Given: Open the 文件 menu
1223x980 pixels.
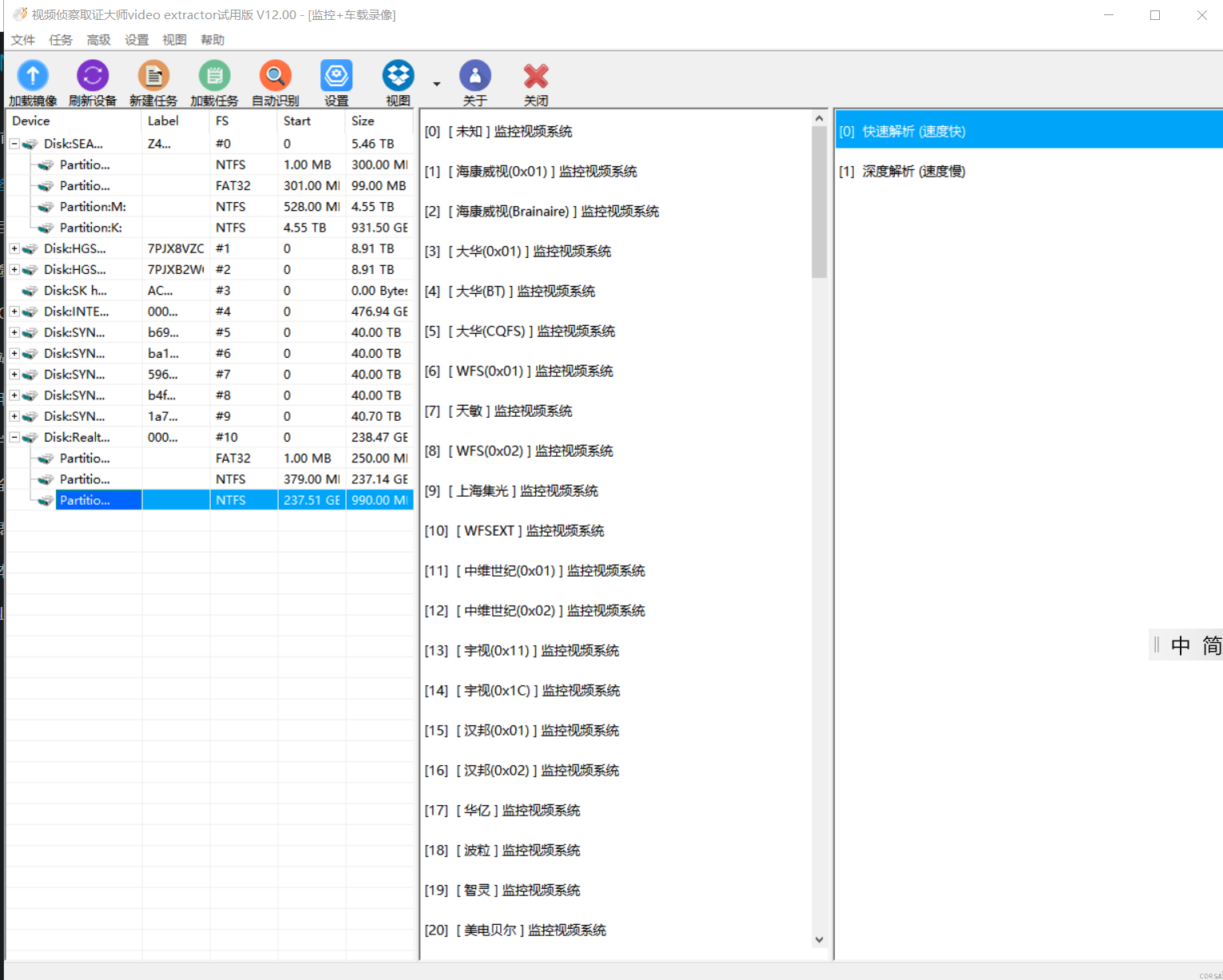Looking at the screenshot, I should click(x=23, y=40).
